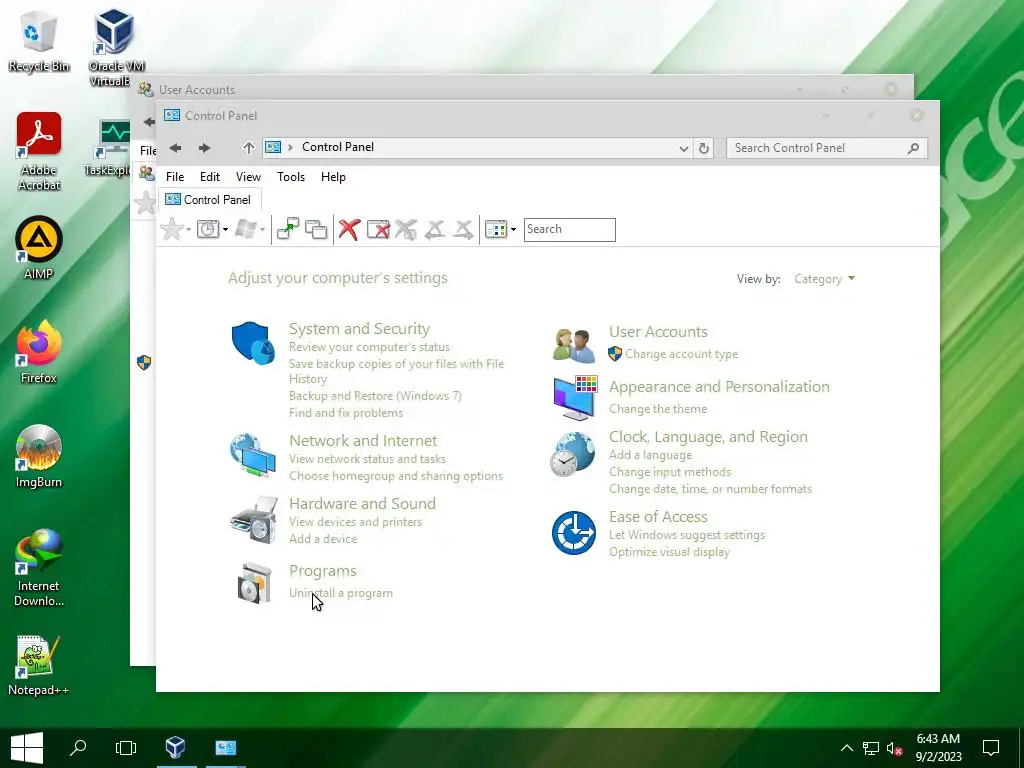The width and height of the screenshot is (1024, 768).
Task: Click the VirtualBox taskbar icon
Action: (x=175, y=748)
